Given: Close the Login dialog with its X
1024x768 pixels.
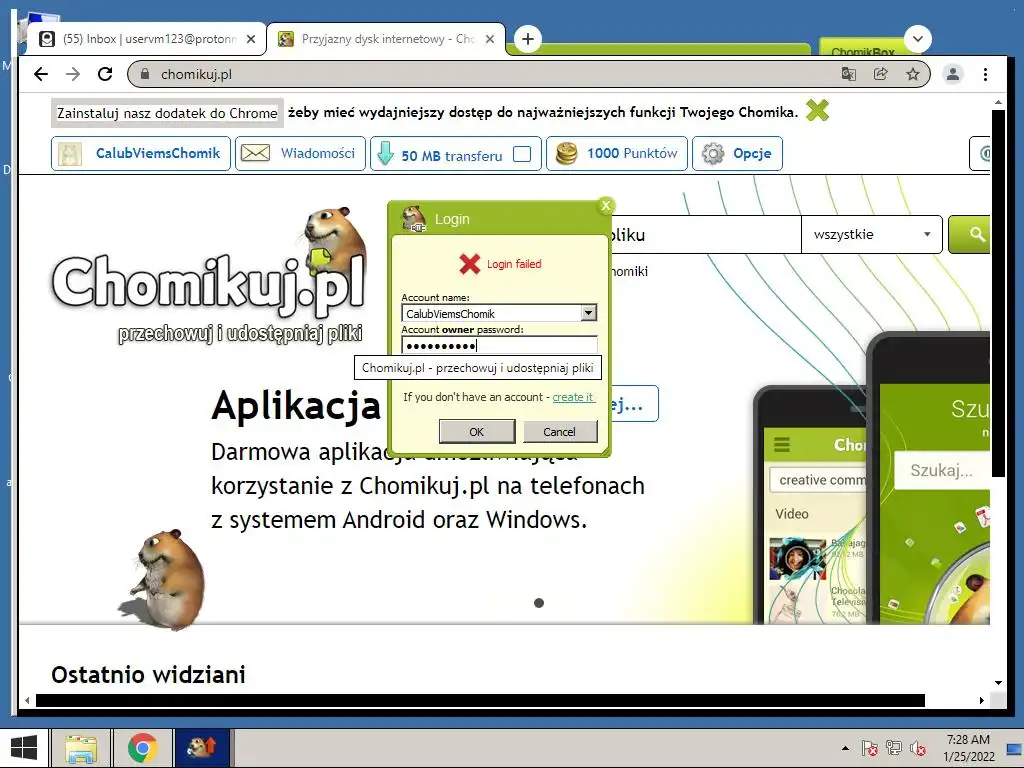Looking at the screenshot, I should [605, 206].
